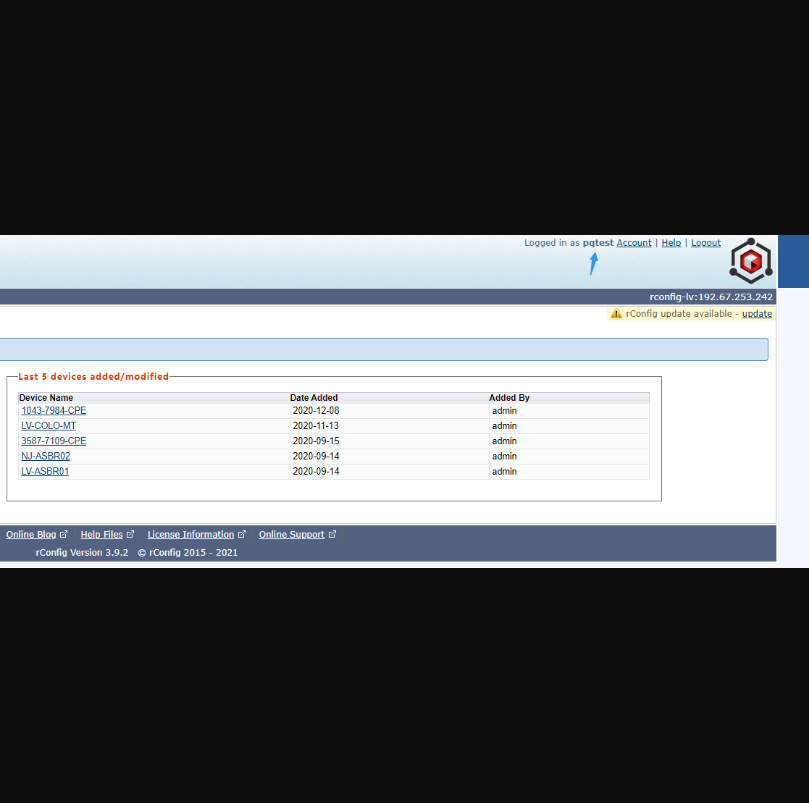Go to Online Support footer link
809x803 pixels.
291,535
